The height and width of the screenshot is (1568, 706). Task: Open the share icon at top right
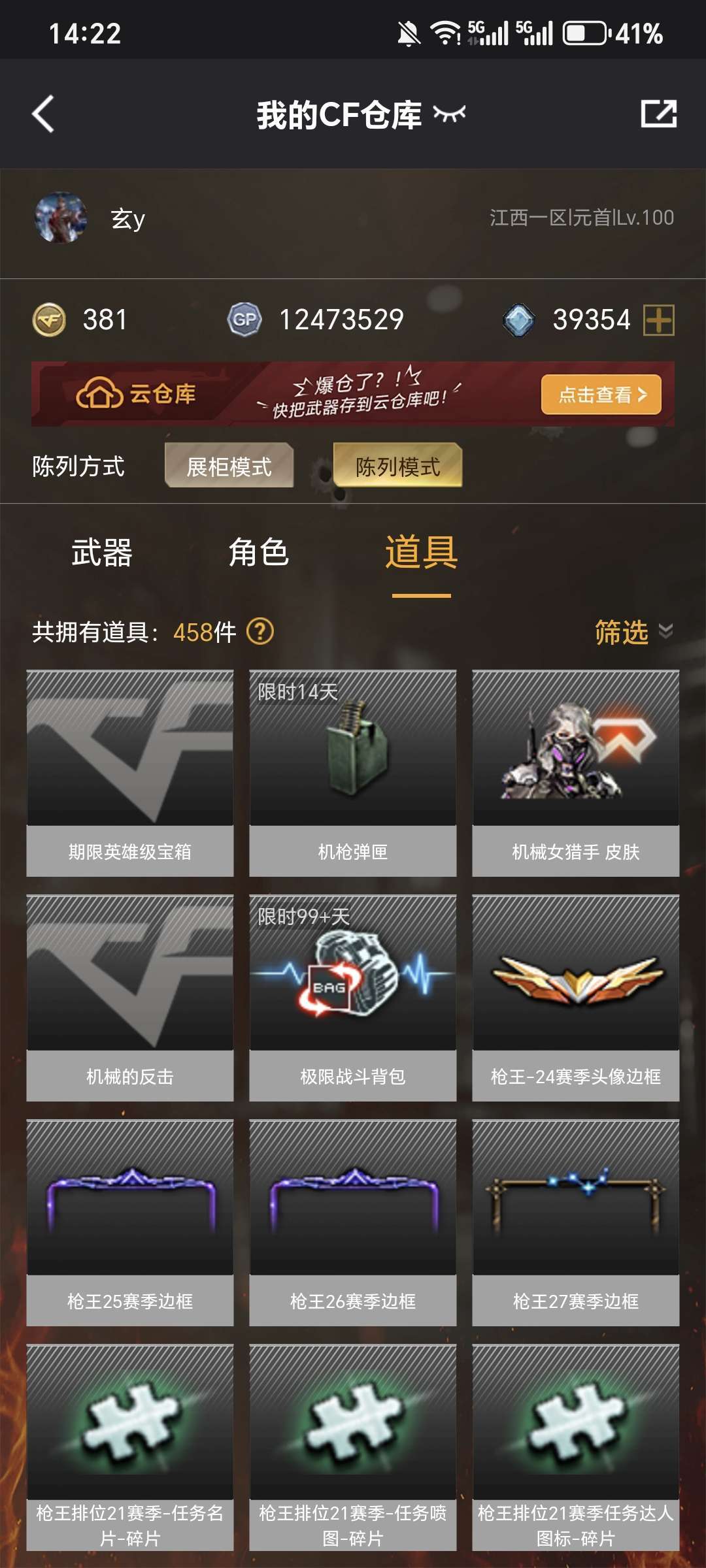pyautogui.click(x=658, y=114)
